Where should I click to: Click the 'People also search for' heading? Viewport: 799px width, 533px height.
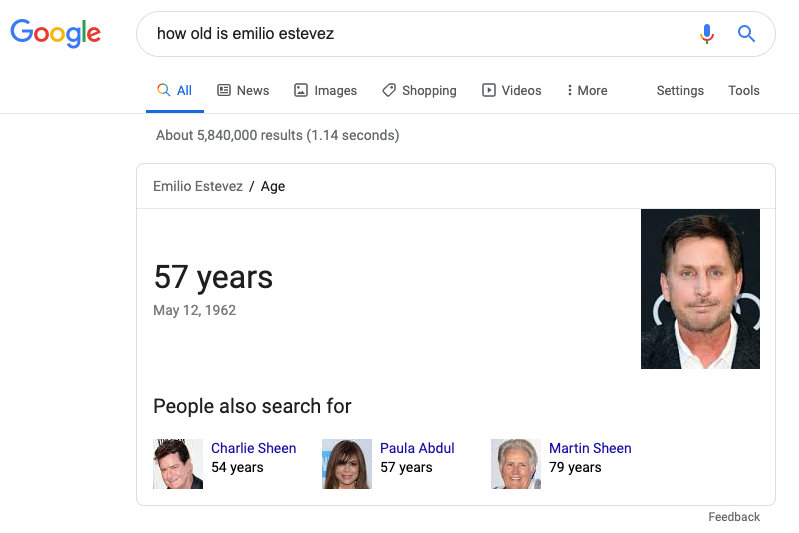tap(252, 406)
